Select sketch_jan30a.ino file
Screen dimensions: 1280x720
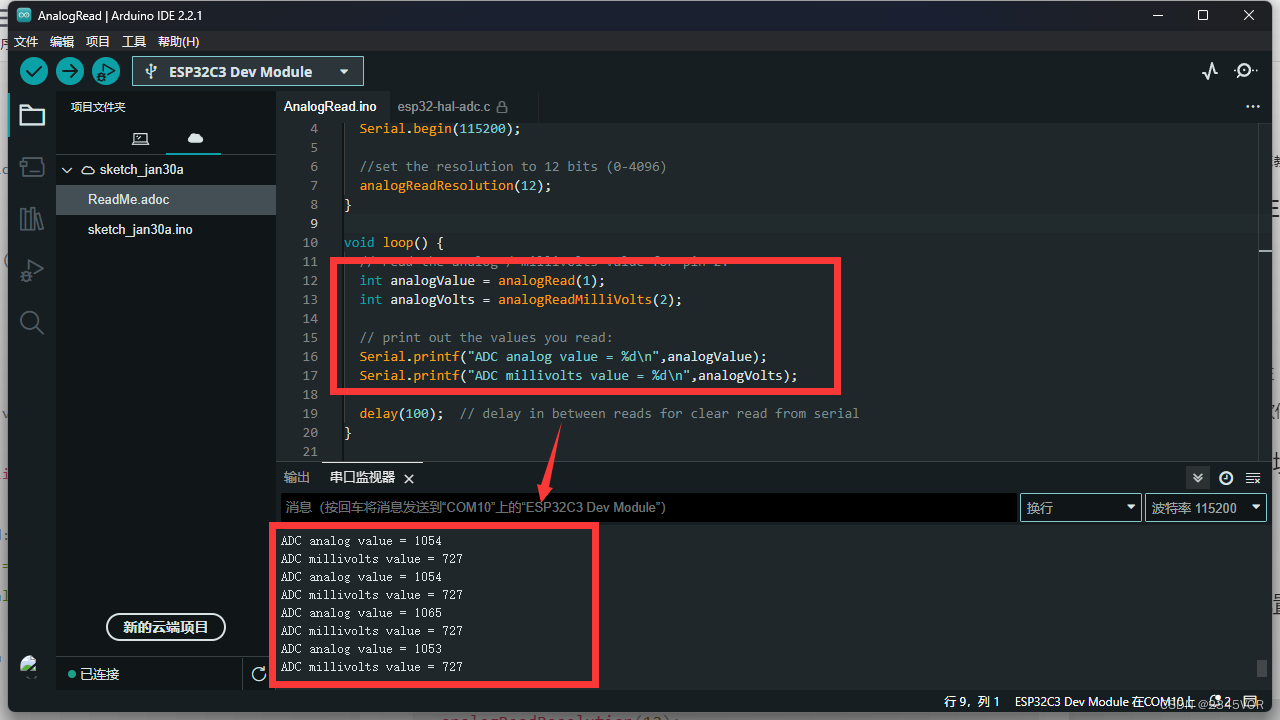click(166, 230)
